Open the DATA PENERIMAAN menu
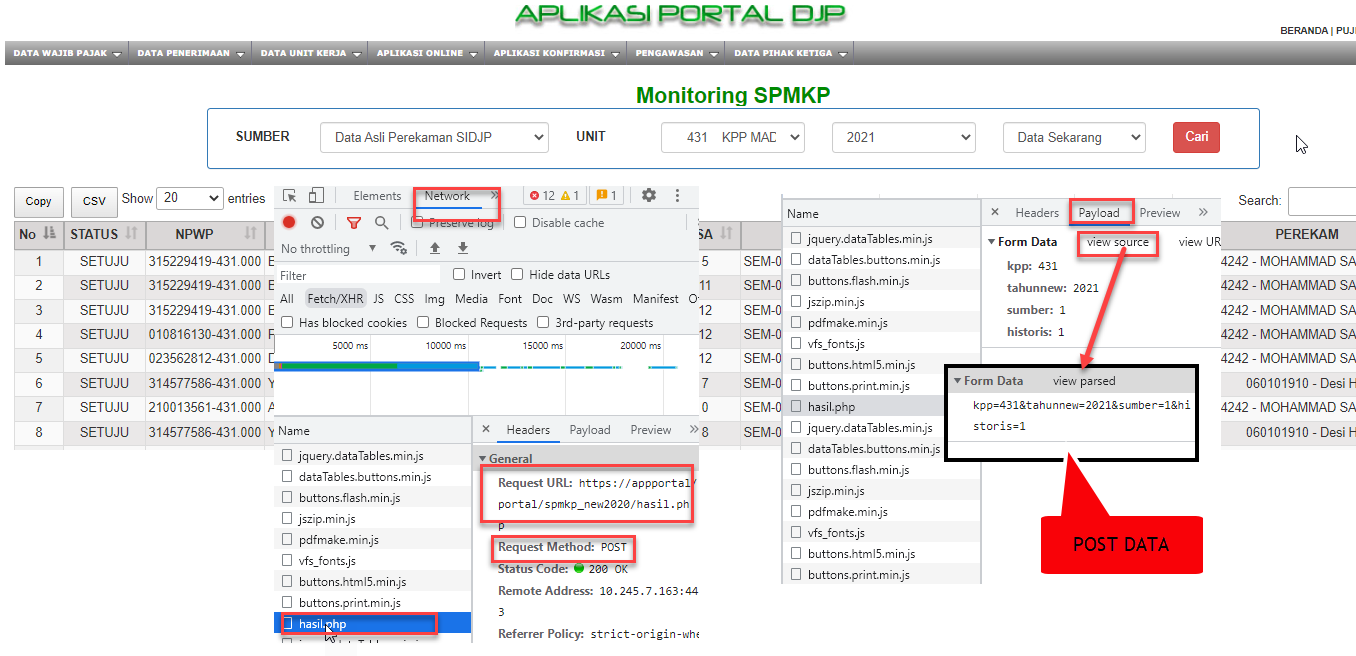The width and height of the screenshot is (1356, 656). point(190,53)
